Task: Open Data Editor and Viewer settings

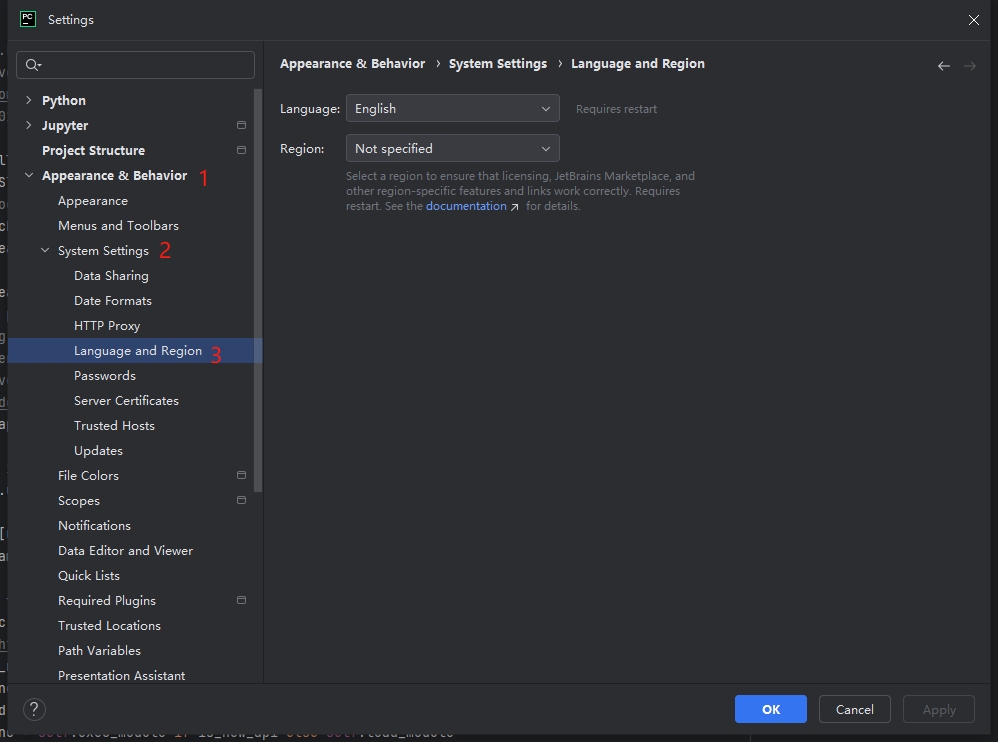Action: [x=125, y=550]
